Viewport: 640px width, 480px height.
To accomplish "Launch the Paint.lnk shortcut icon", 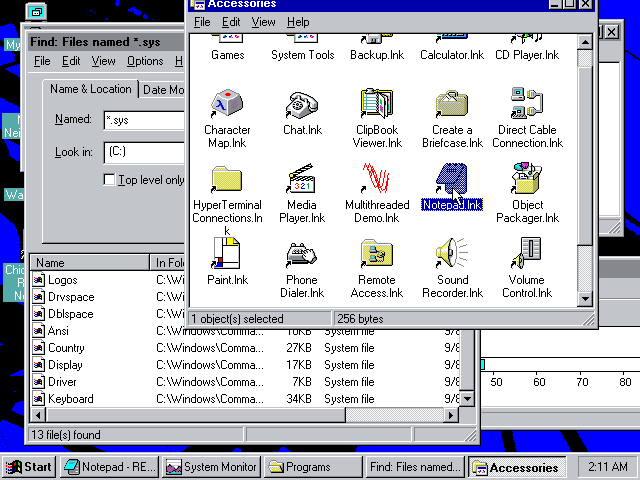I will (x=227, y=253).
